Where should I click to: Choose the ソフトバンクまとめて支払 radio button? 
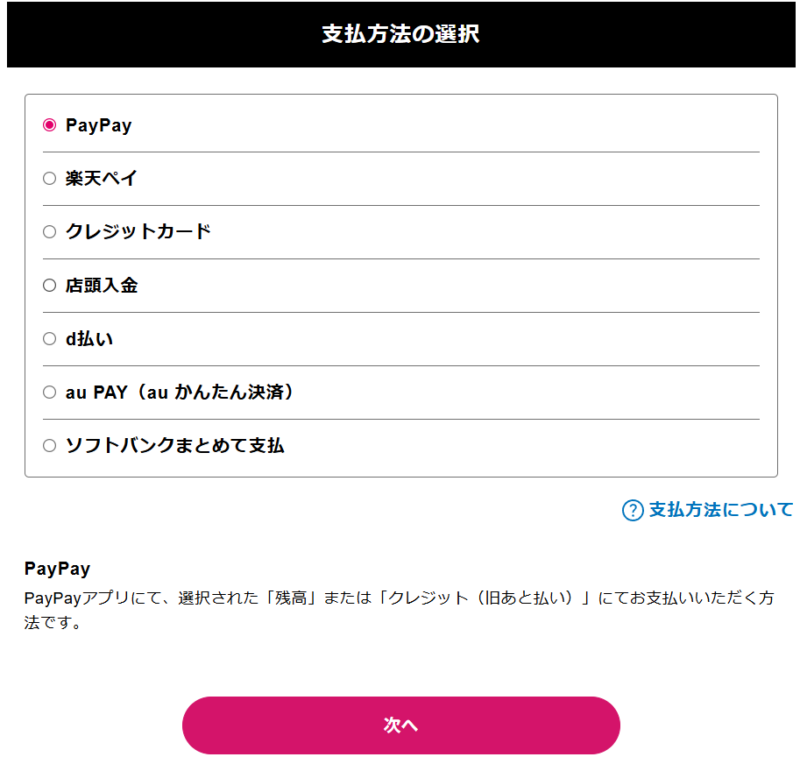tap(49, 446)
